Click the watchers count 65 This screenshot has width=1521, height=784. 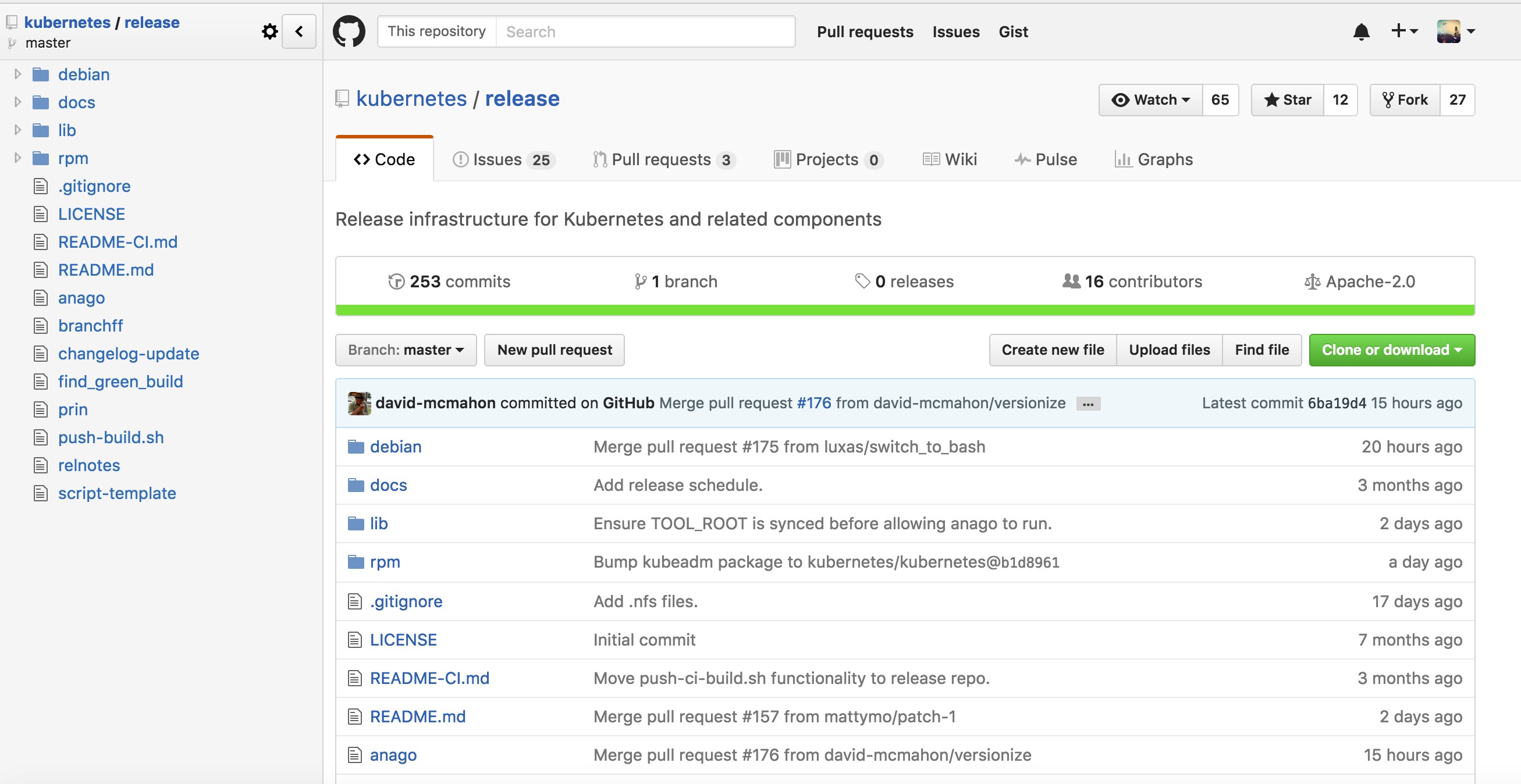[1220, 100]
